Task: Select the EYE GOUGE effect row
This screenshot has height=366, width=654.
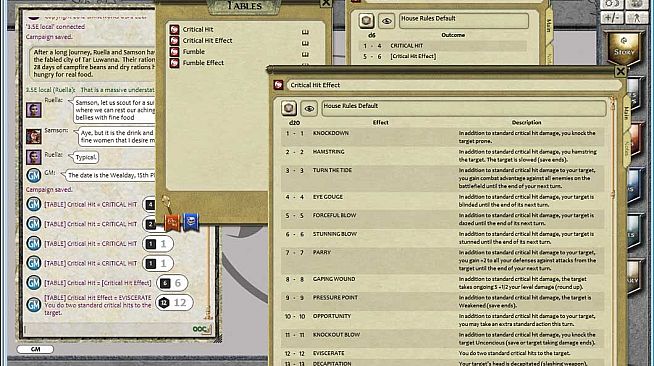Action: click(443, 201)
